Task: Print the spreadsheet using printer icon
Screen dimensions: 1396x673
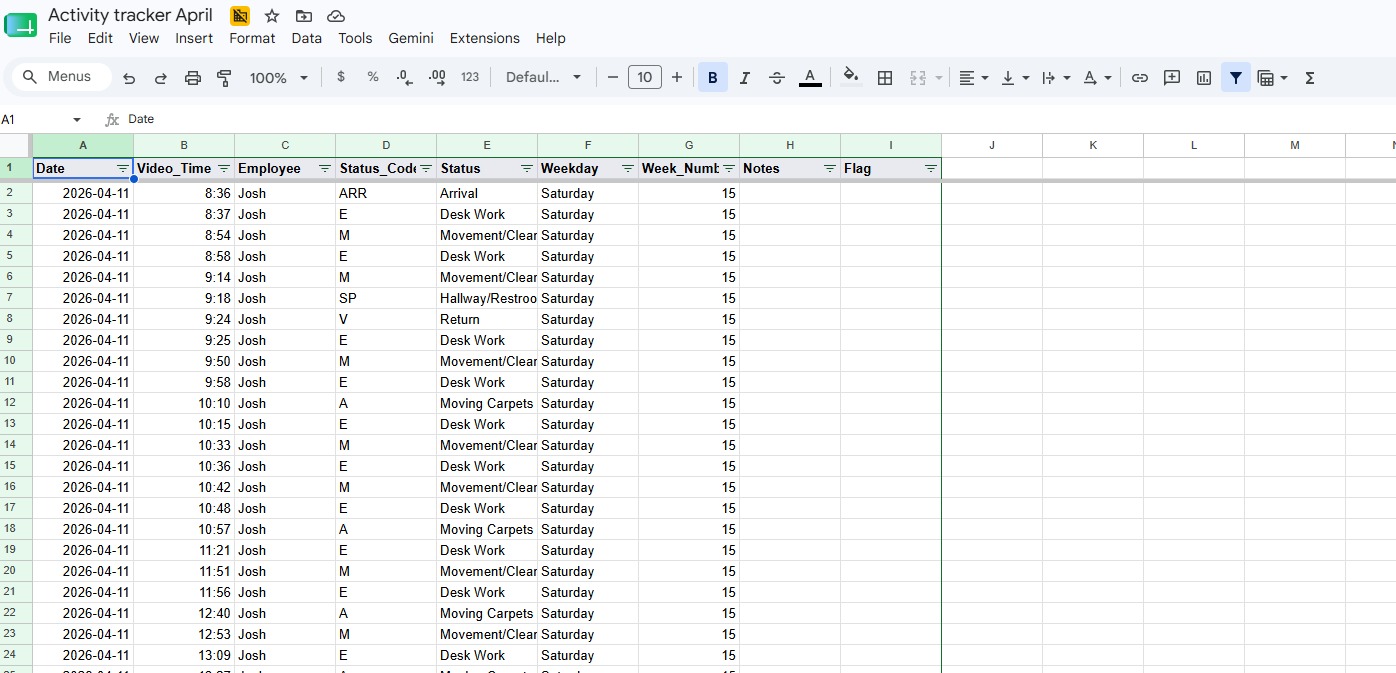Action: (x=193, y=78)
